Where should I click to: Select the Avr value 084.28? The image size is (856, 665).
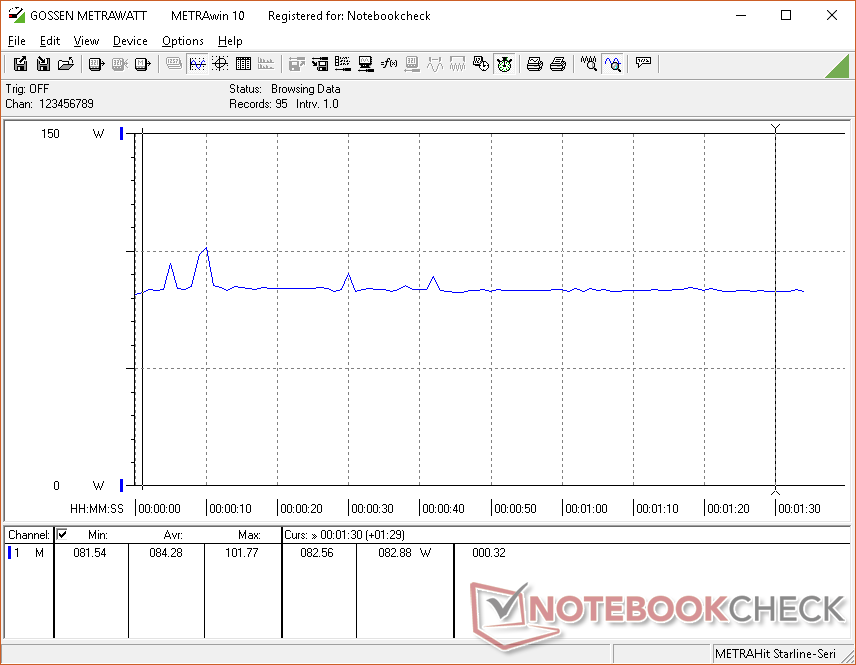(x=166, y=553)
